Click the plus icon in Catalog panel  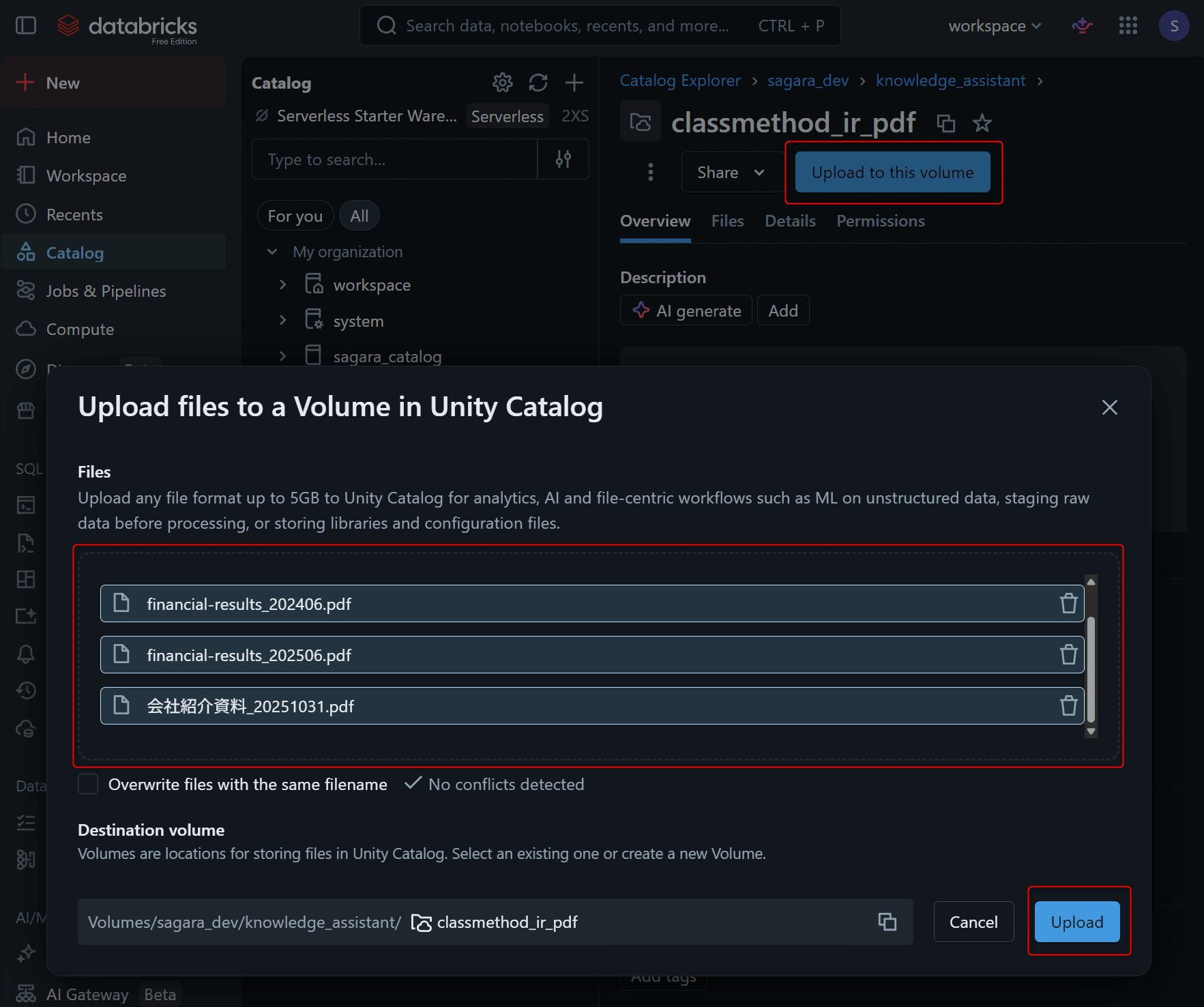pyautogui.click(x=574, y=83)
